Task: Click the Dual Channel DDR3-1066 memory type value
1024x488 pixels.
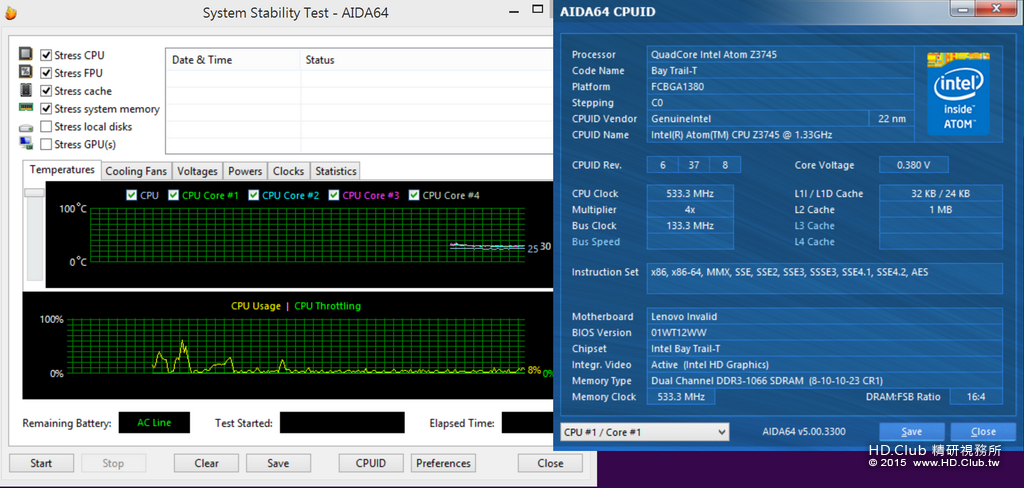Action: point(824,380)
